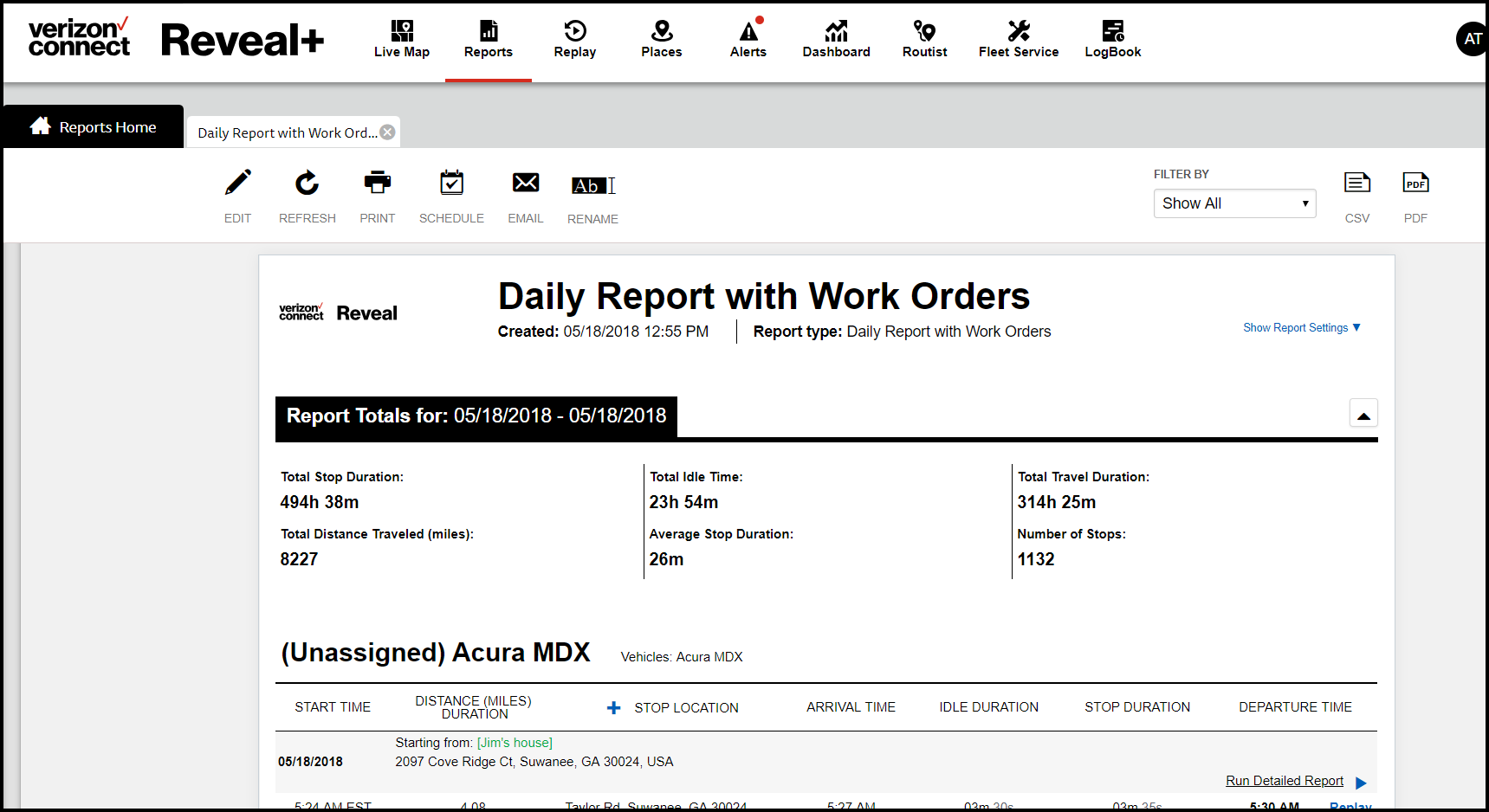Click the AT user avatar
The image size is (1489, 812).
1473,39
